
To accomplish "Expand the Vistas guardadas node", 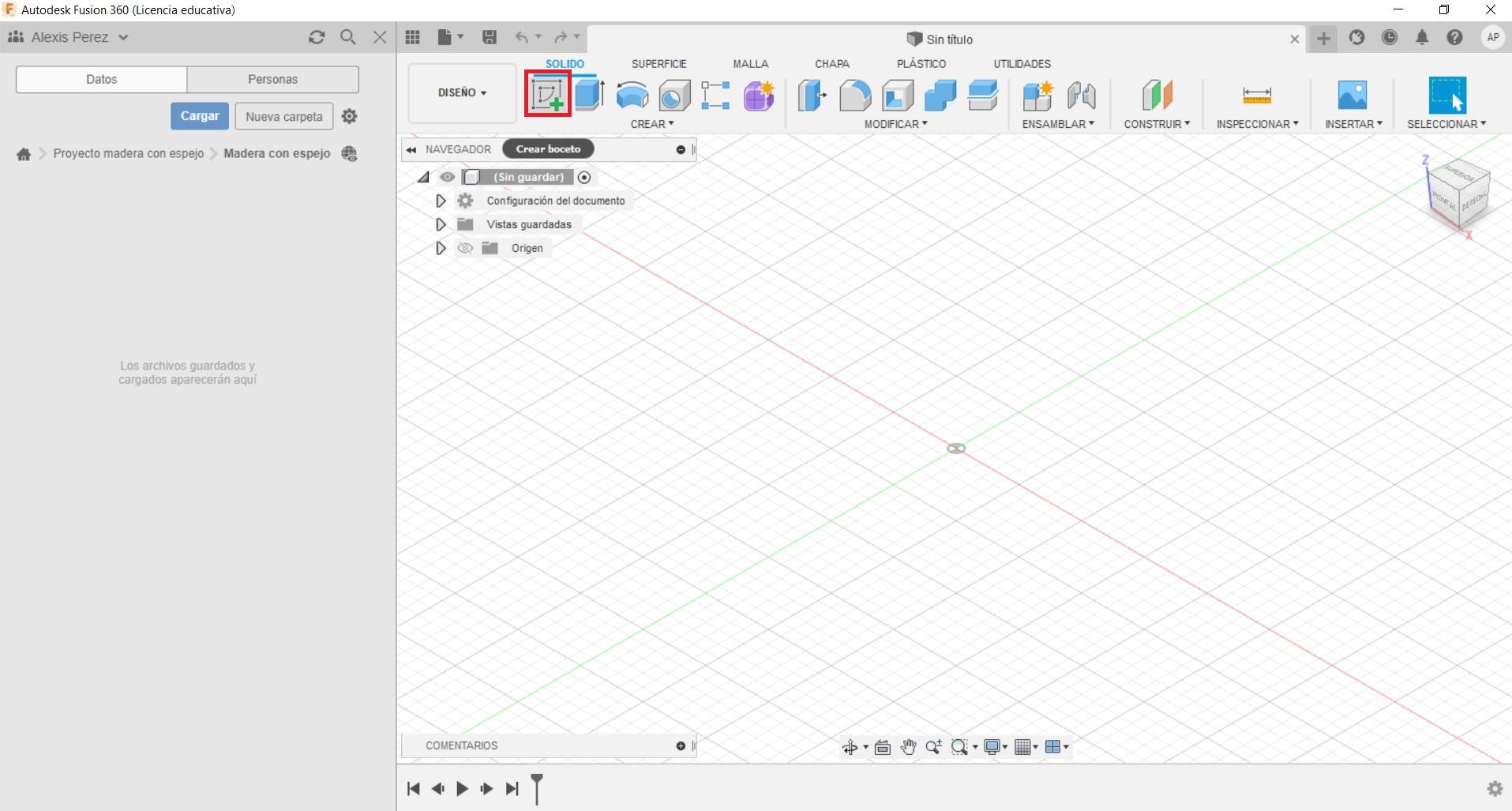I will click(x=441, y=224).
